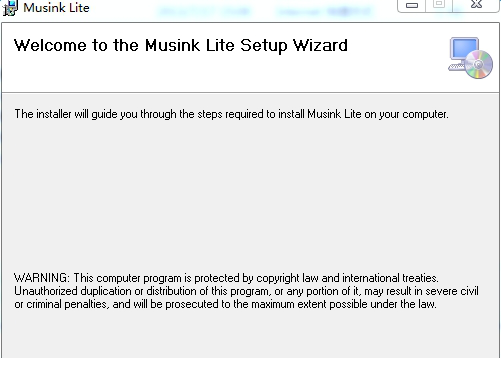This screenshot has width=501, height=372.
Task: Click the word "WARNING:" in the notice
Action: (x=42, y=278)
